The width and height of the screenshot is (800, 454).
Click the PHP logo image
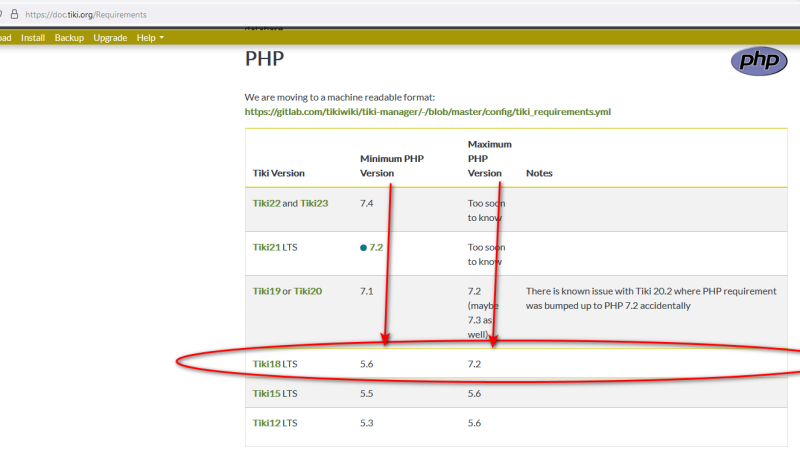click(x=759, y=61)
